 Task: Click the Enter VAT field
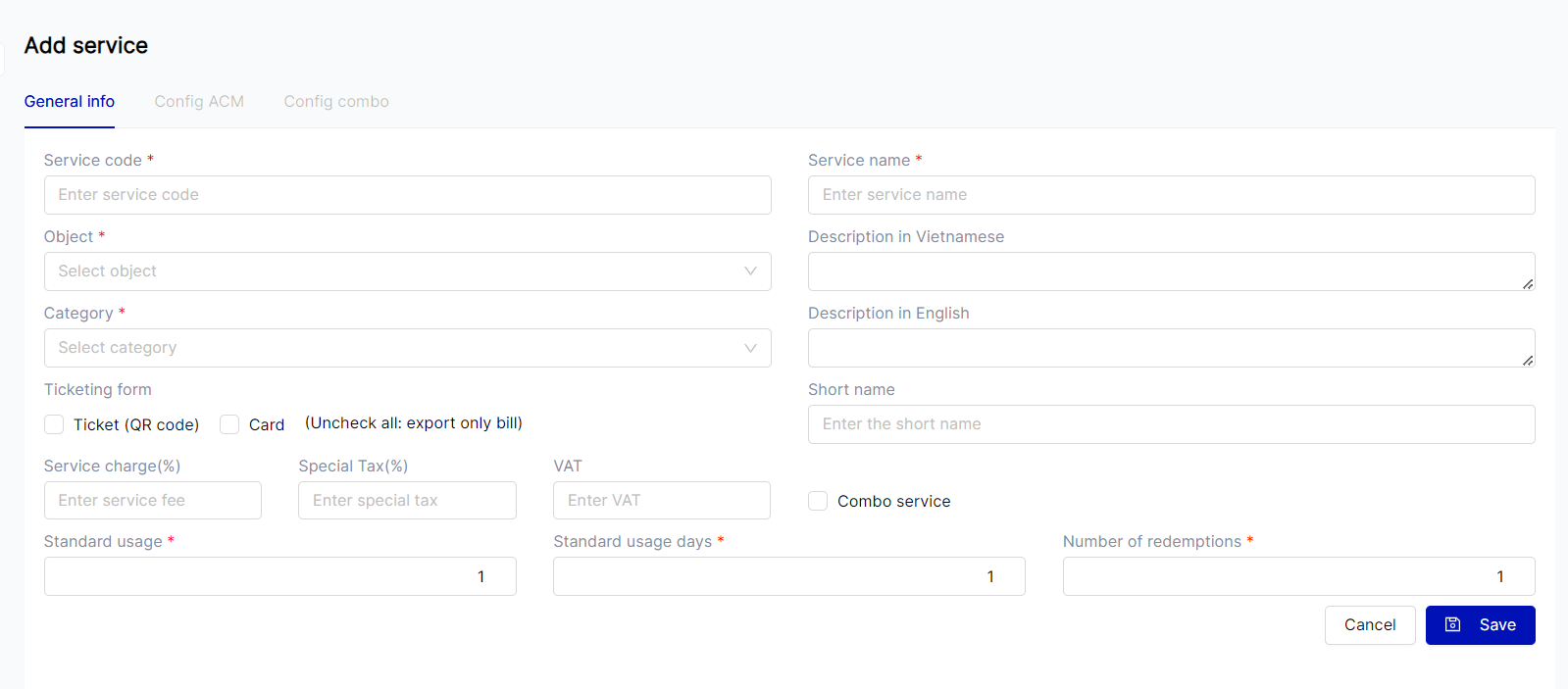[661, 501]
